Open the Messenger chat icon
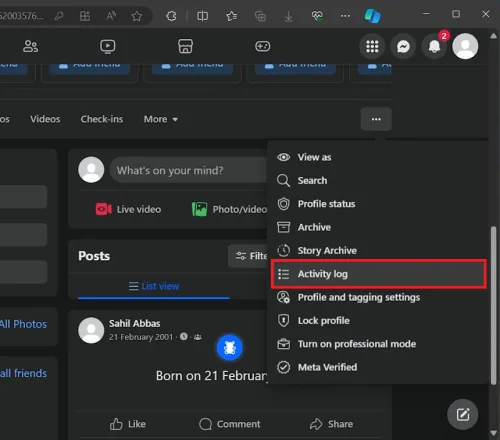 pyautogui.click(x=403, y=46)
